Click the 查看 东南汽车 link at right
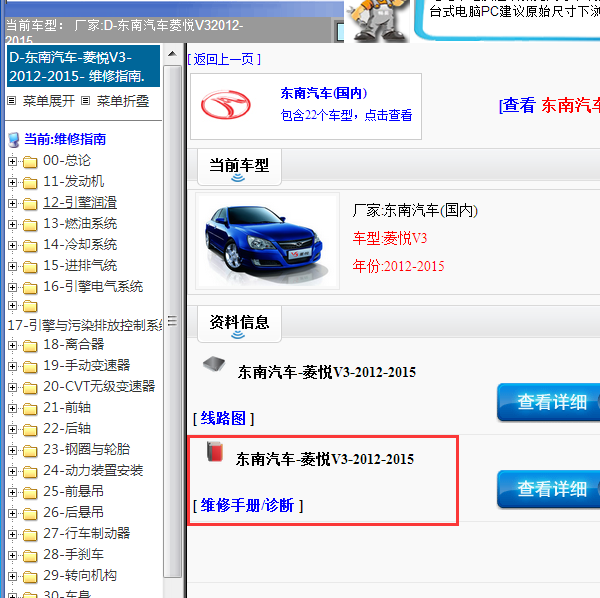Image resolution: width=600 pixels, height=598 pixels. tap(549, 105)
